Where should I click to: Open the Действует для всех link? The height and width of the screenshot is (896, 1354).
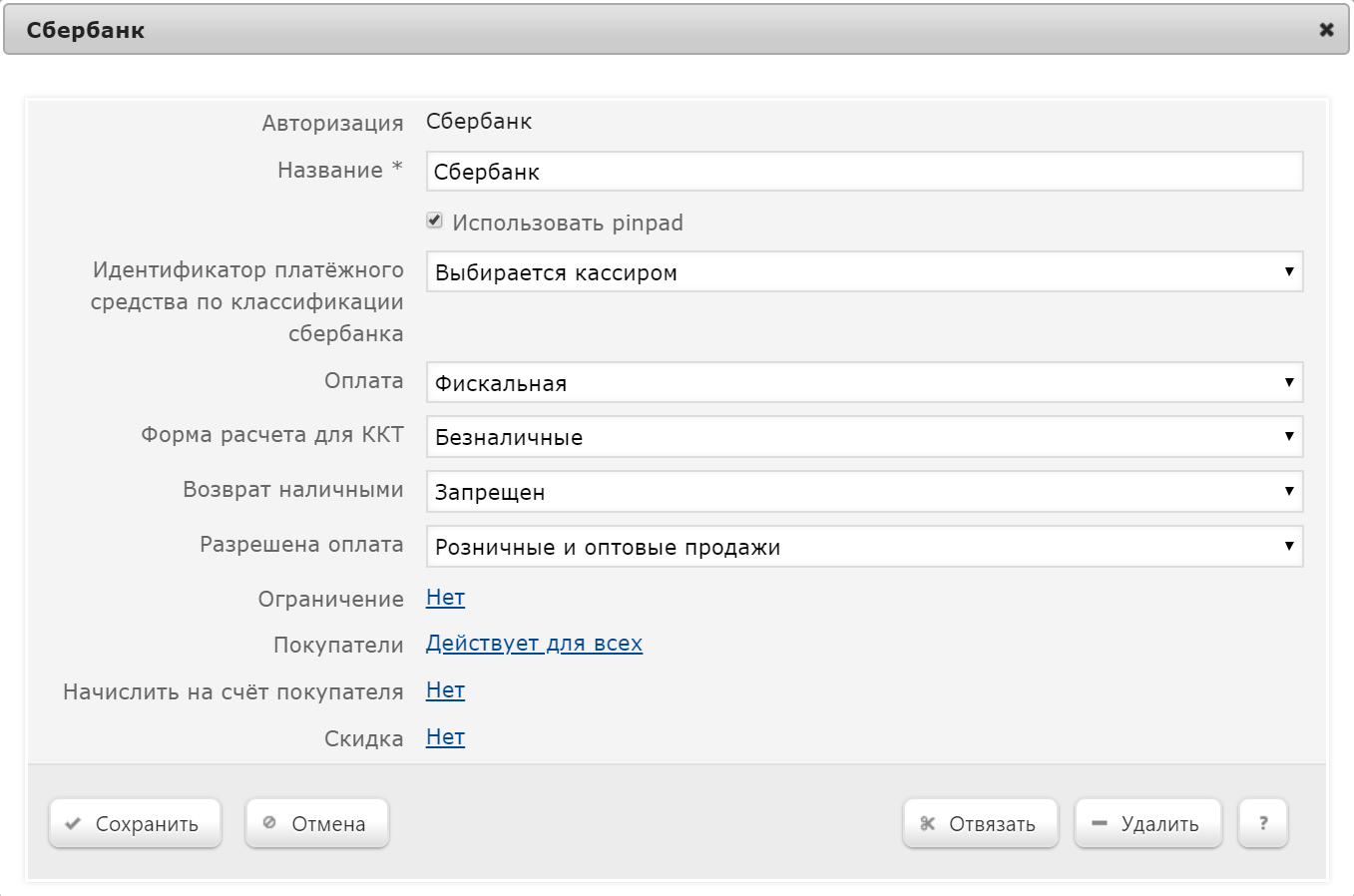point(534,644)
